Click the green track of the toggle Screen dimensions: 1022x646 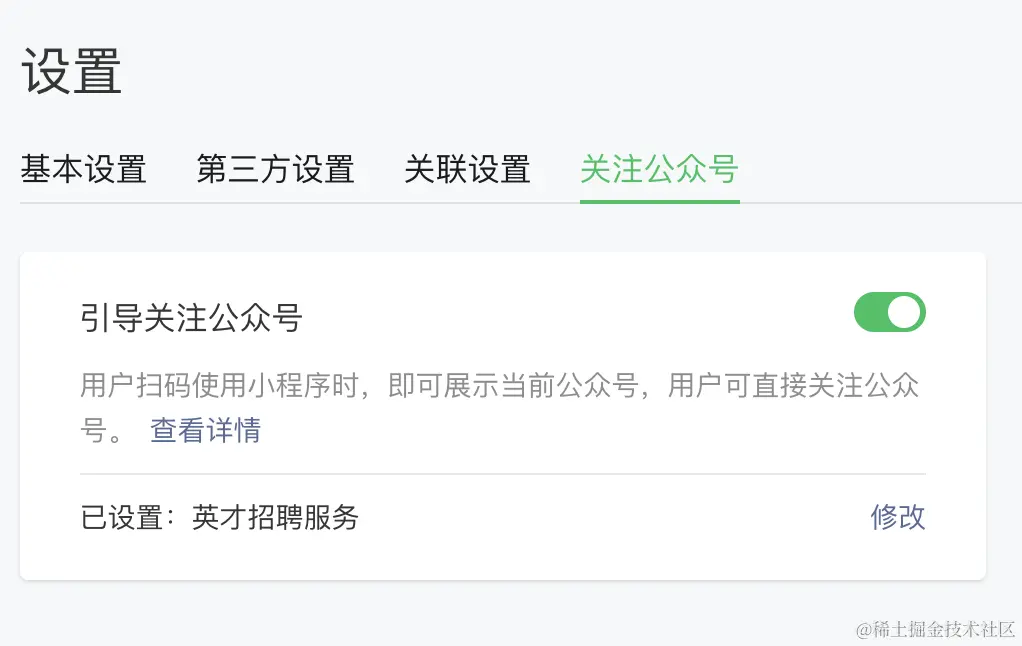point(870,312)
